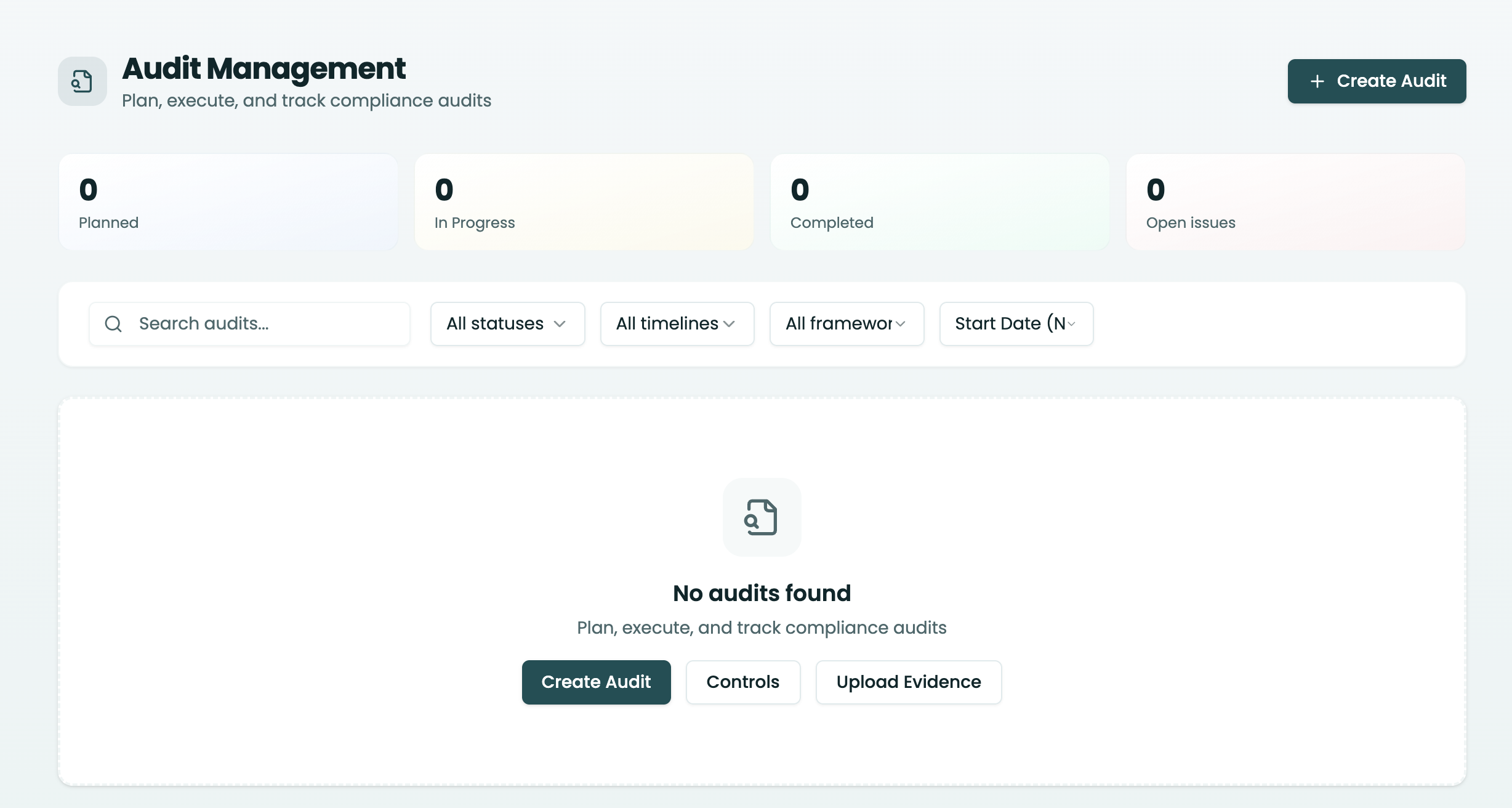
Task: Select the Planned stat card
Action: (x=228, y=202)
